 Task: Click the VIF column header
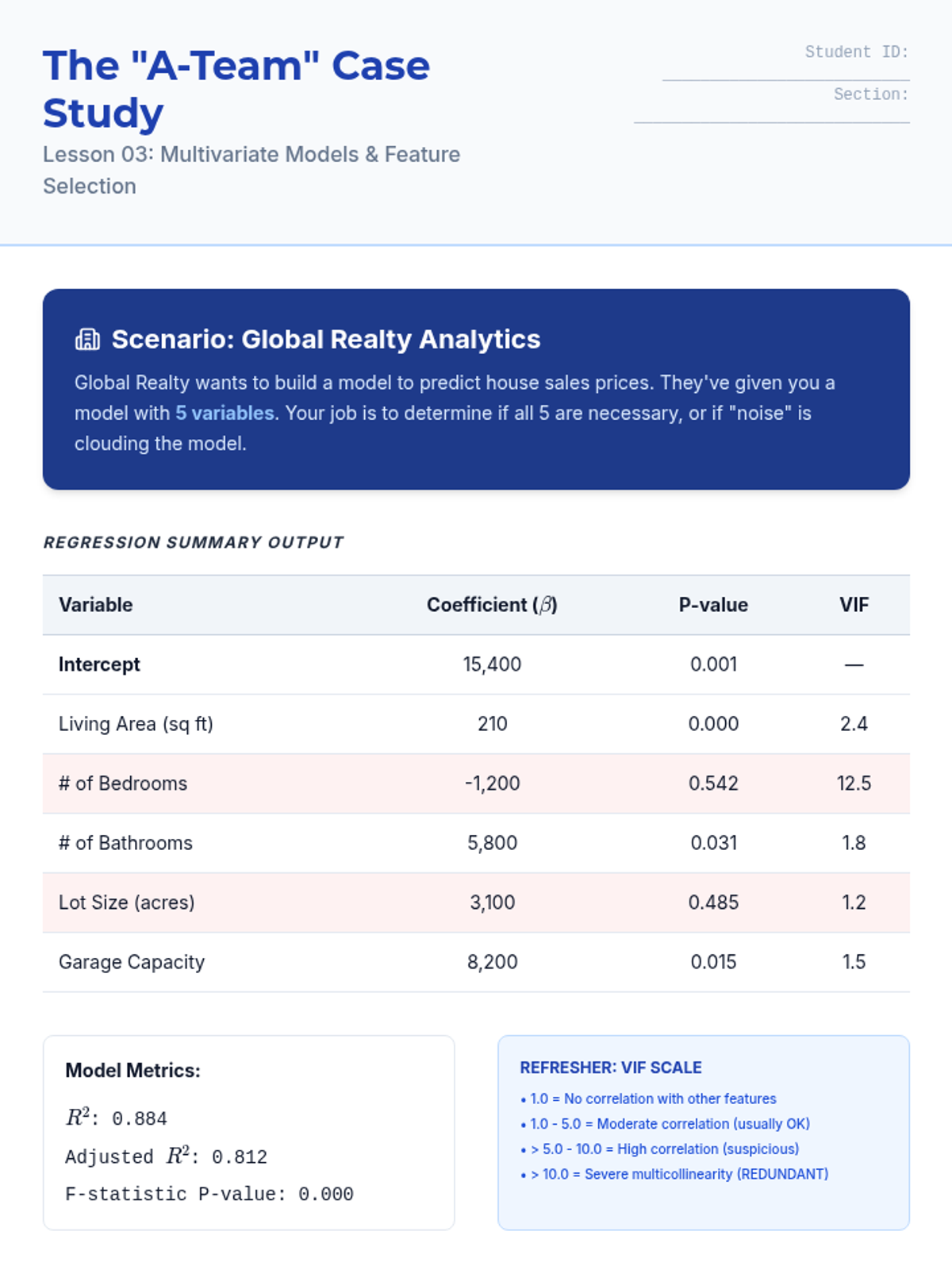coord(854,605)
